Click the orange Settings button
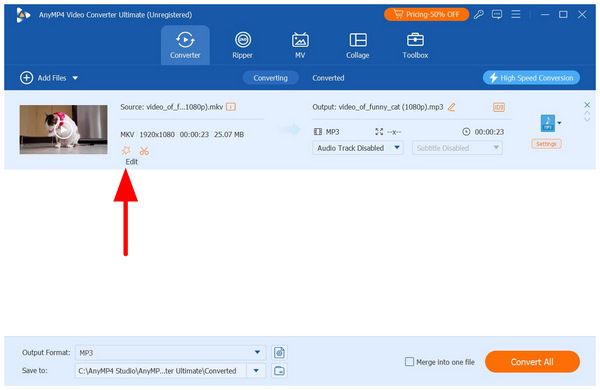Image resolution: width=600 pixels, height=390 pixels. click(x=546, y=144)
